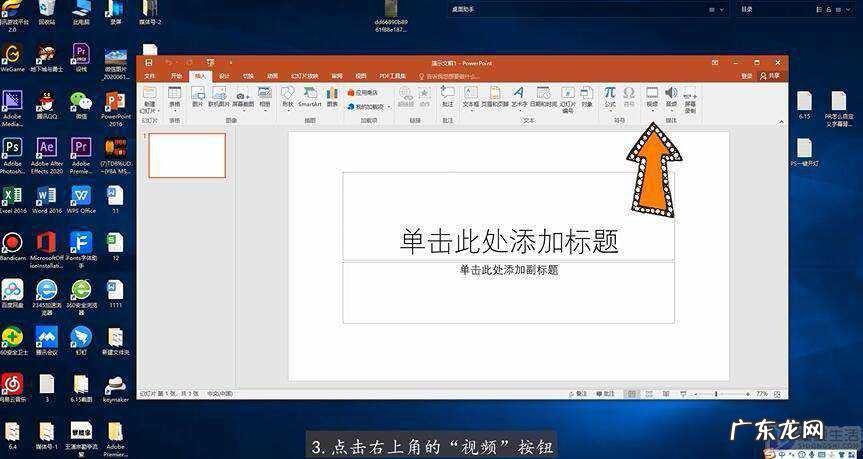Click the Share (共享) button
Screen dimensions: 863x459
click(770, 76)
